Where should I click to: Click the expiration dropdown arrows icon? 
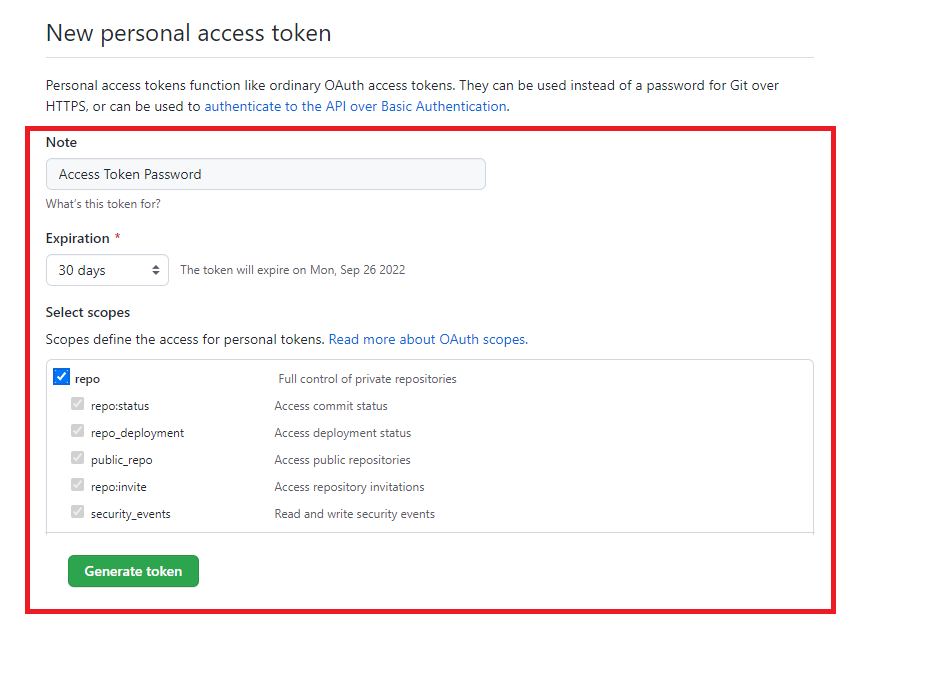pos(156,270)
